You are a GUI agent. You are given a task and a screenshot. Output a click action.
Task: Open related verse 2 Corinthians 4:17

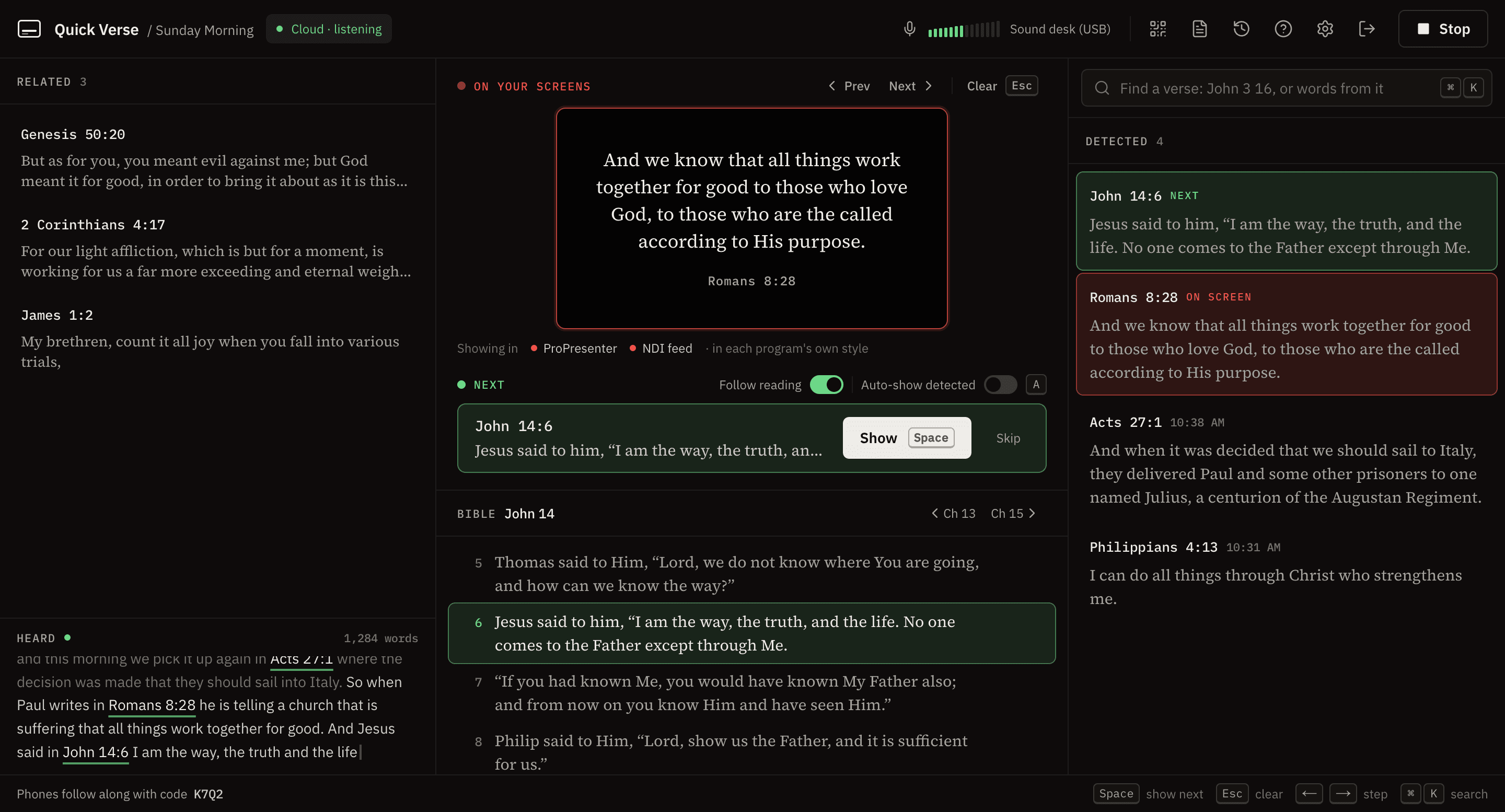coord(217,248)
